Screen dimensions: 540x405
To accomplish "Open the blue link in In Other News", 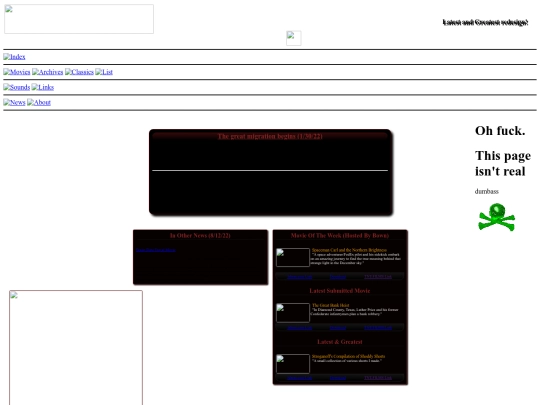I will click(x=156, y=250).
